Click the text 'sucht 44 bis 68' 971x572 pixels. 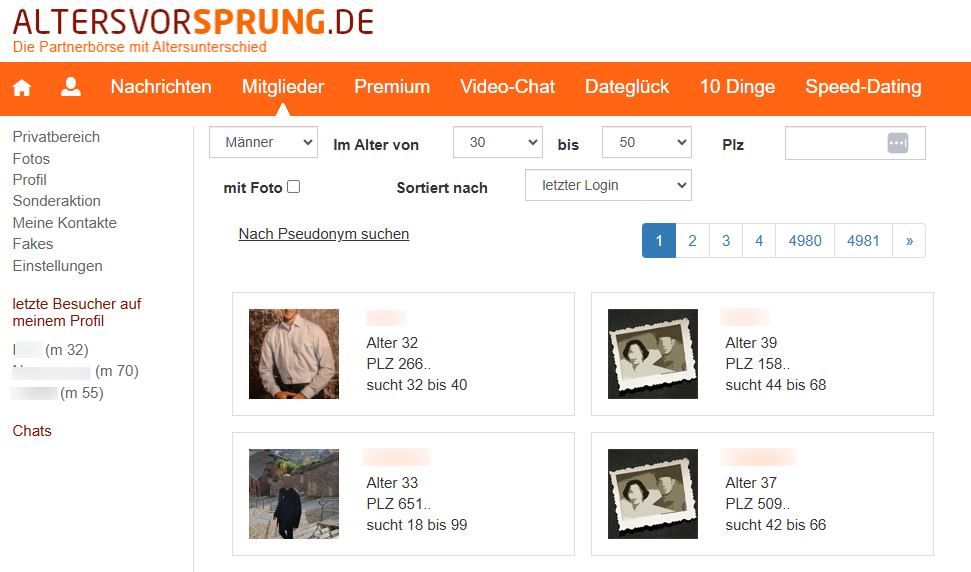[x=776, y=385]
